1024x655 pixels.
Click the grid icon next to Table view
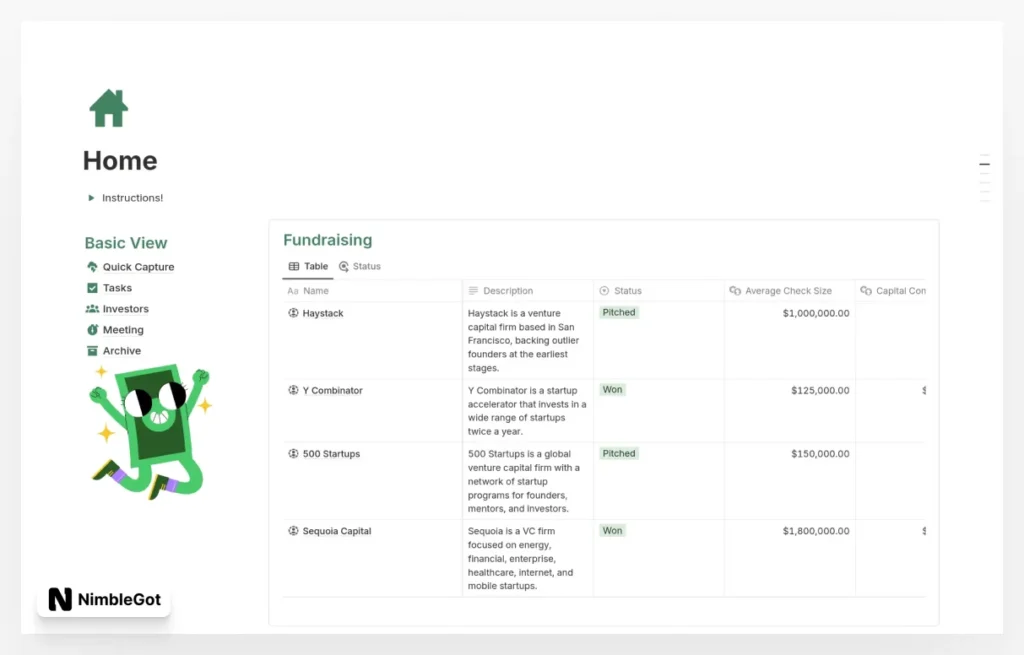(x=294, y=266)
